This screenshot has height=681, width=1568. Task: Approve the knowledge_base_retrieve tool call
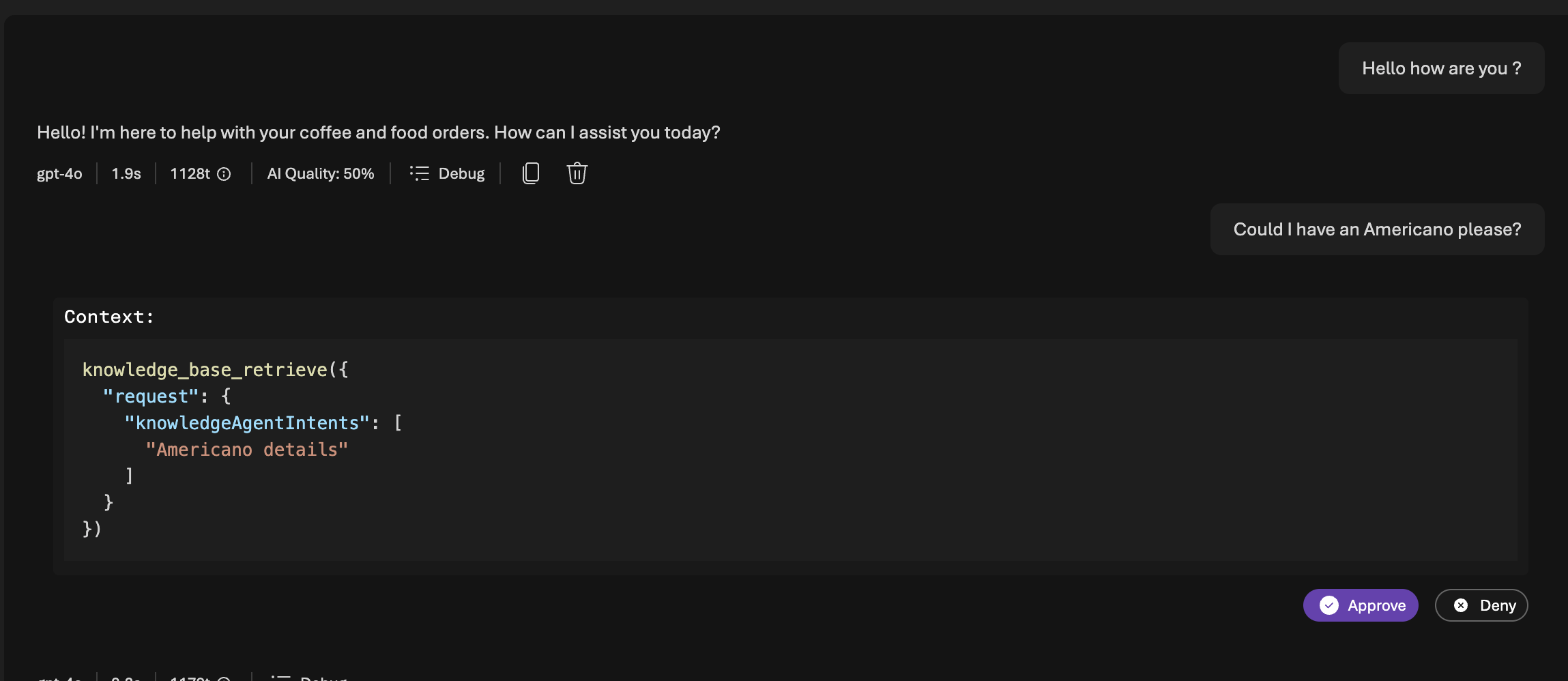(1359, 605)
